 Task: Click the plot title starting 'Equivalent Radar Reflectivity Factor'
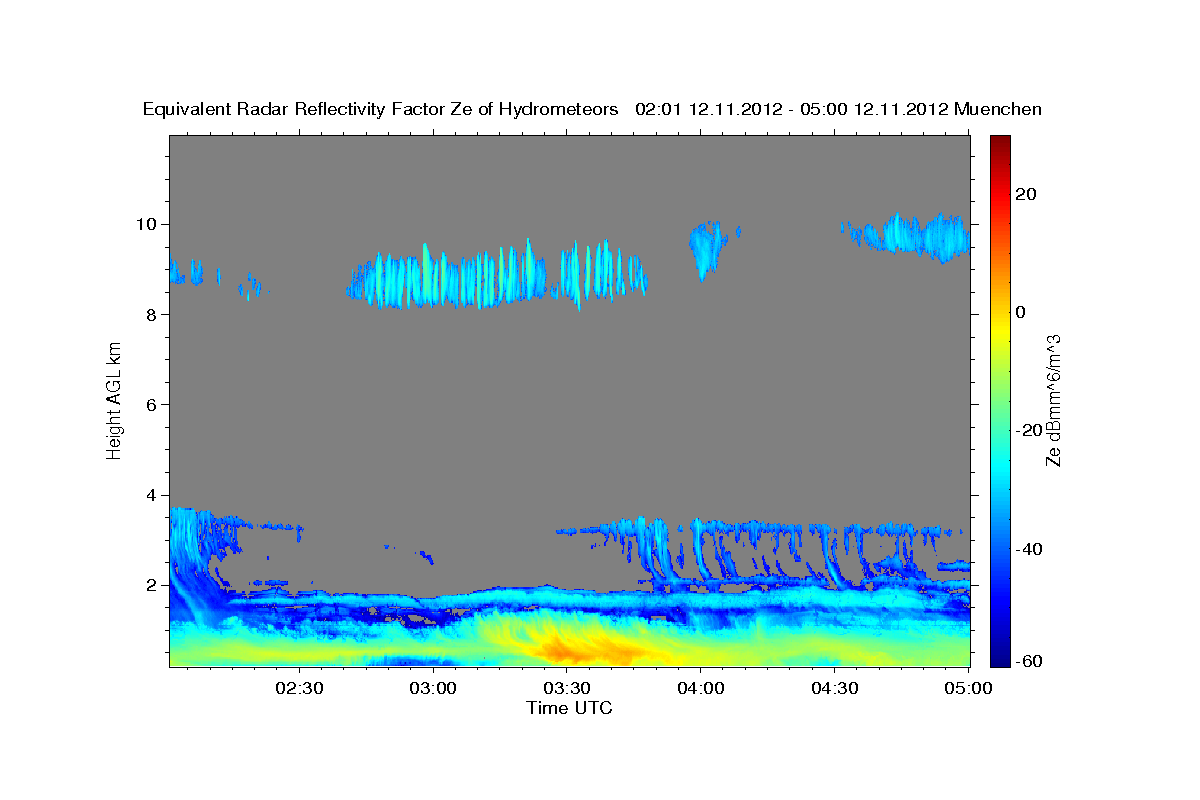pyautogui.click(x=592, y=109)
